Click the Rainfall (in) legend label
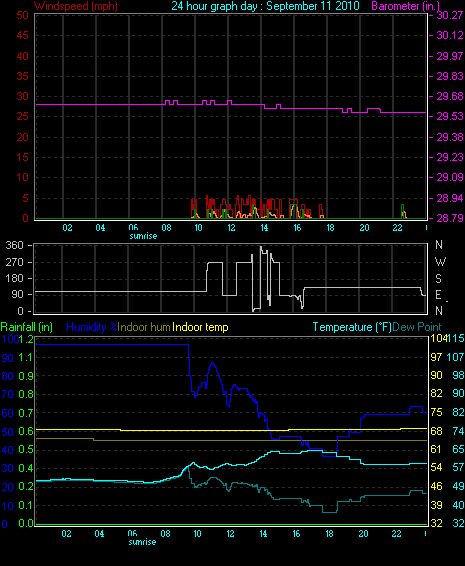465x566 pixels. (x=27, y=327)
